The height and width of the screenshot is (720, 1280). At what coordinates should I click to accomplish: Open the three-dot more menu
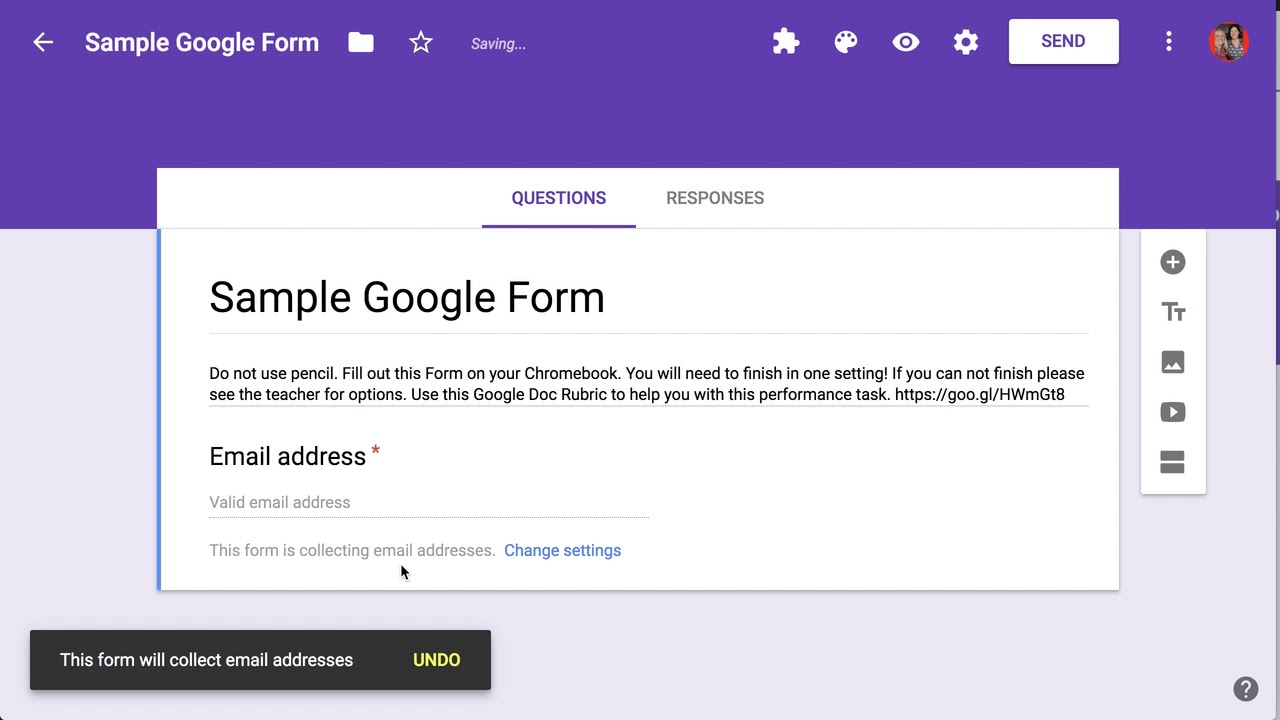point(1168,42)
